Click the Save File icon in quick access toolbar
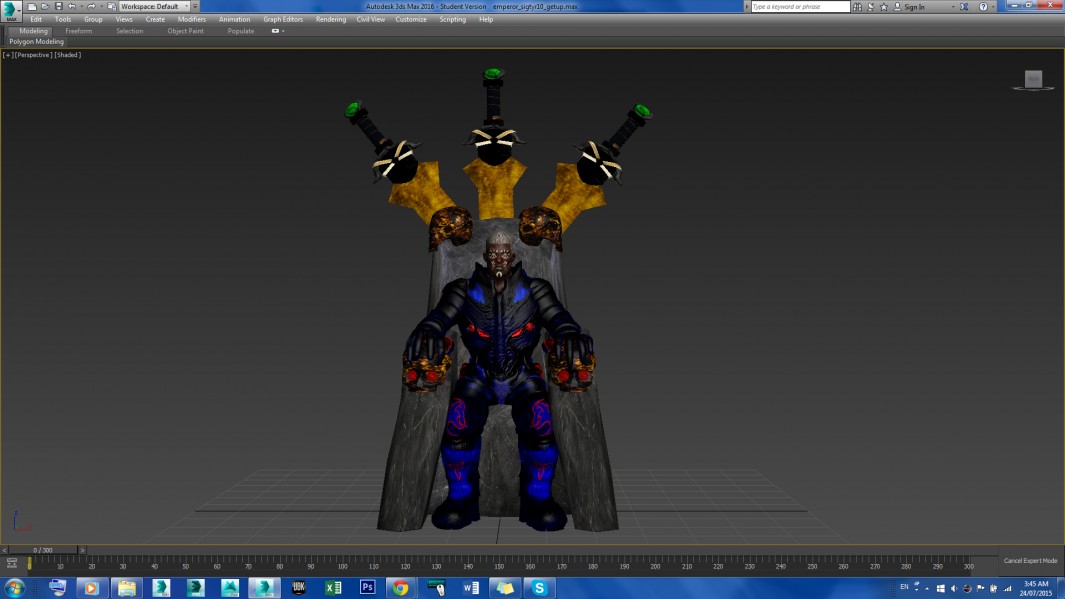The width and height of the screenshot is (1065, 599). pos(57,7)
